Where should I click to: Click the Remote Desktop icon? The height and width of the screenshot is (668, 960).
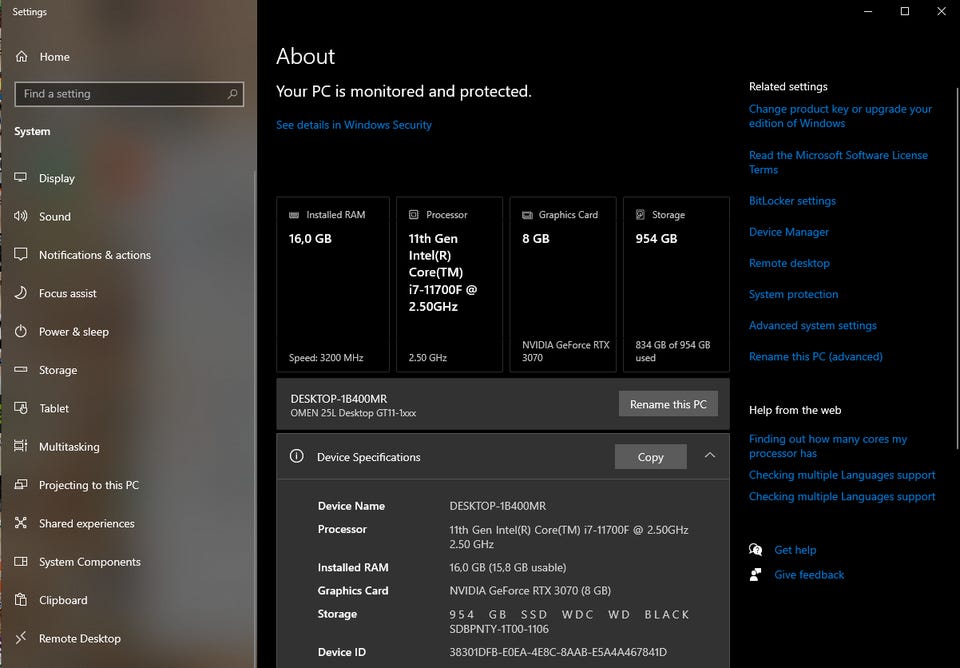(21, 637)
